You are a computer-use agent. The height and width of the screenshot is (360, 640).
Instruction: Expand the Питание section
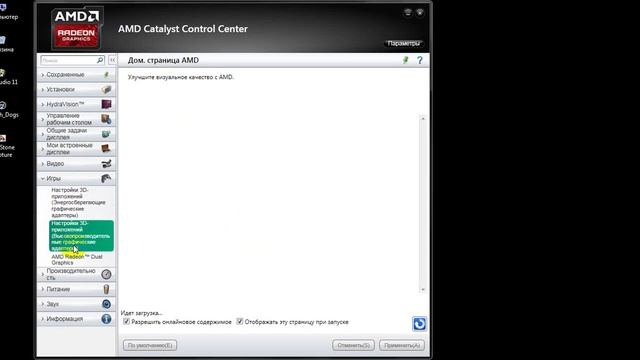(76, 289)
